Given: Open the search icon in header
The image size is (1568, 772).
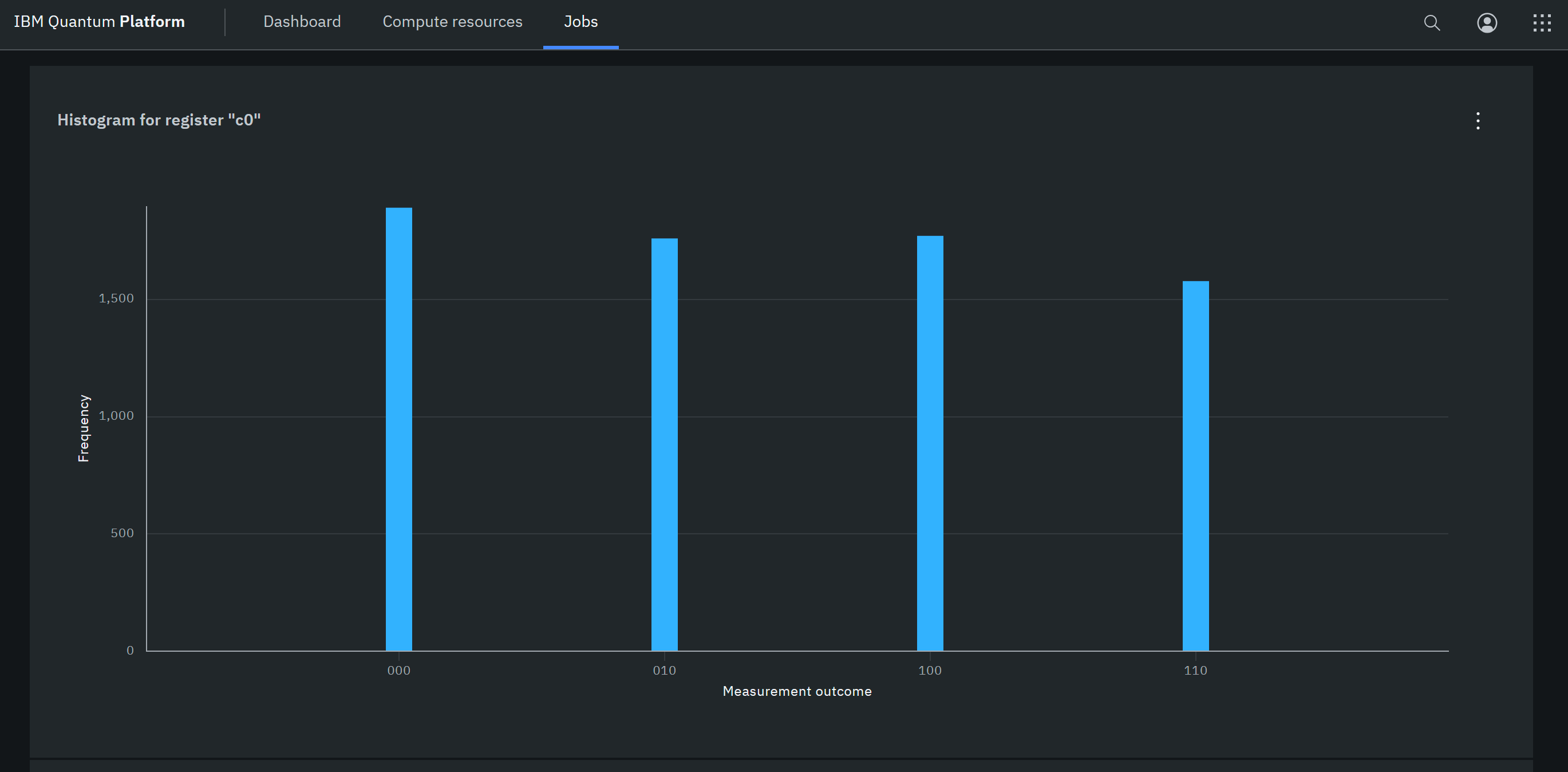Looking at the screenshot, I should [x=1432, y=23].
